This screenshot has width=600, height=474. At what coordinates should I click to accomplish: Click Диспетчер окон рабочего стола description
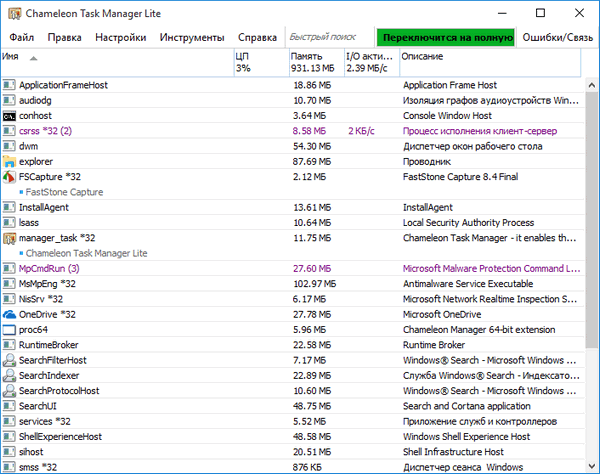[x=473, y=146]
